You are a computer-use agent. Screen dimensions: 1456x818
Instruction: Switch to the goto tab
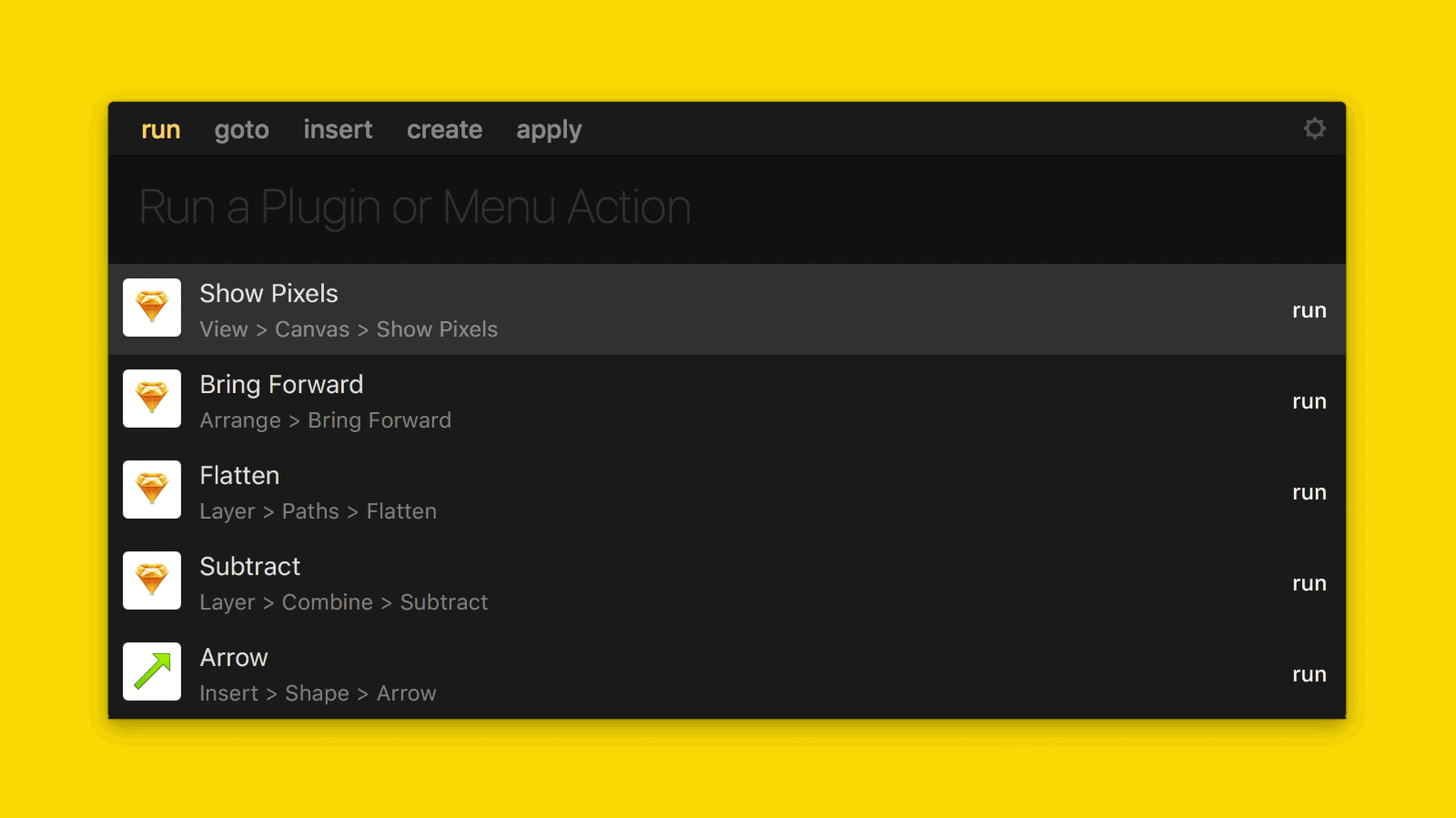pos(242,131)
